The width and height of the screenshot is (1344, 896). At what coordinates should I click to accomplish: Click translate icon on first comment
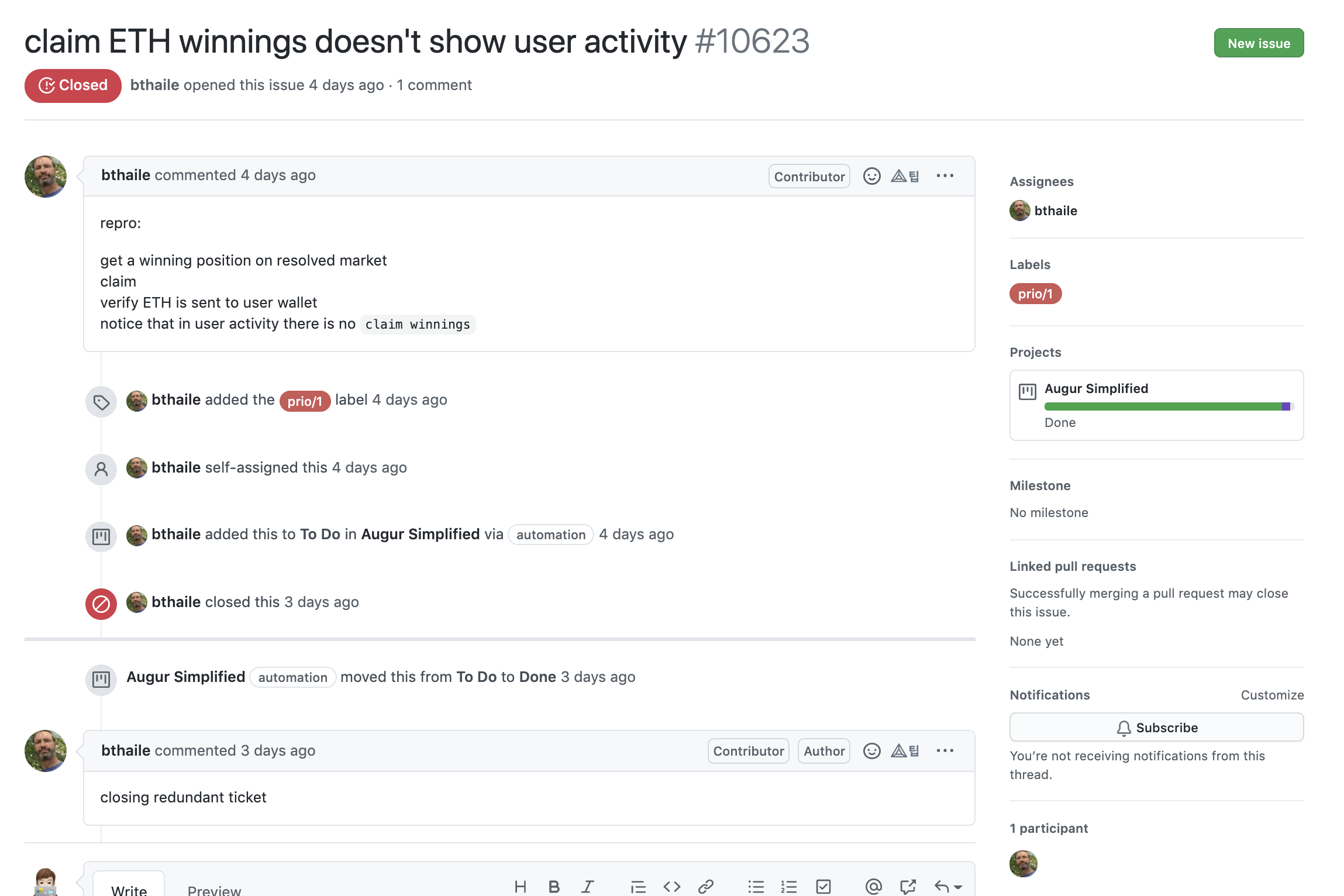(905, 176)
